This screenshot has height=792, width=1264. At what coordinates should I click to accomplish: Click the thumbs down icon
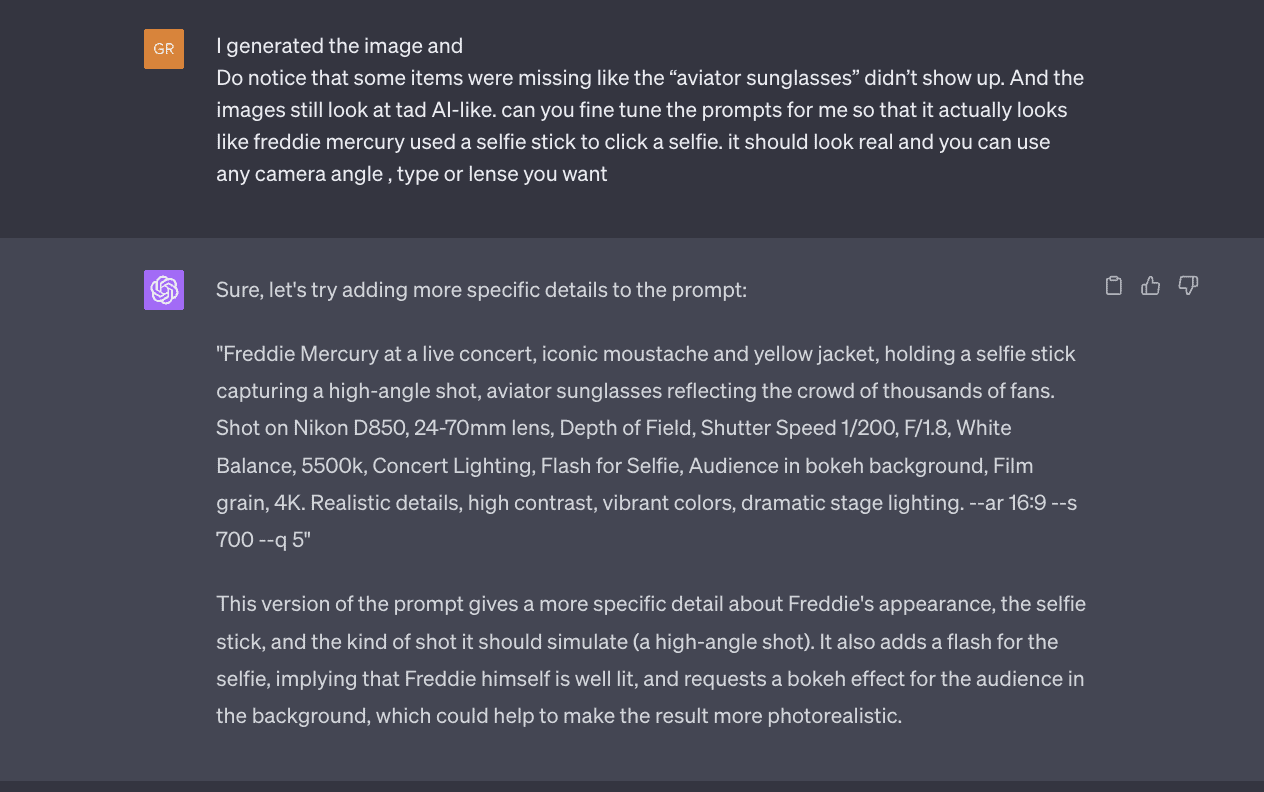(x=1188, y=286)
